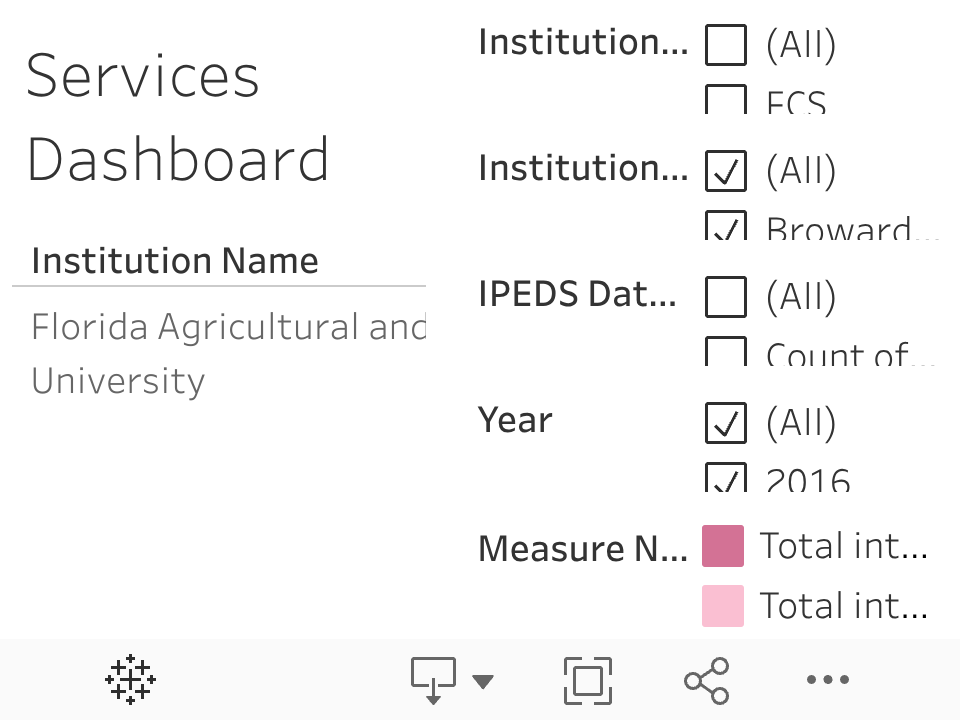Uncheck (All) under Year filter

[726, 423]
